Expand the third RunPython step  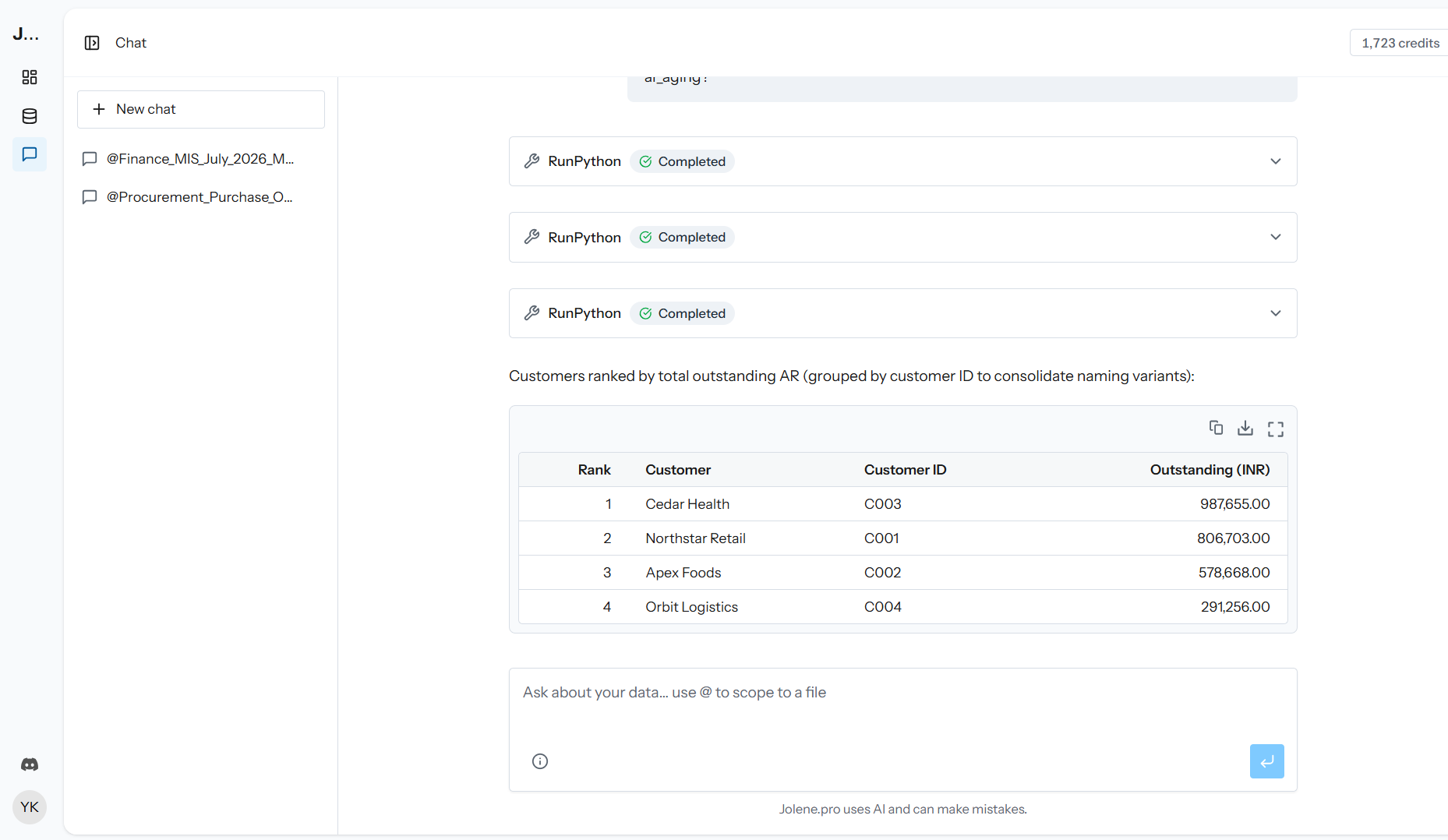coord(1276,313)
